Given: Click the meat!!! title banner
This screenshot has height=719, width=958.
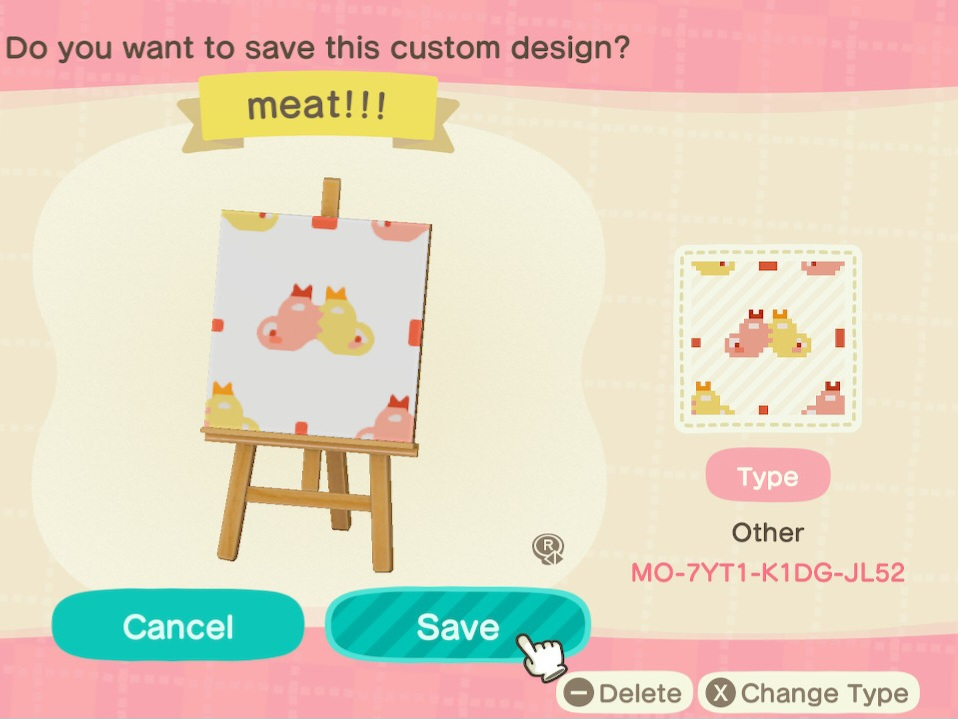Looking at the screenshot, I should pyautogui.click(x=316, y=106).
